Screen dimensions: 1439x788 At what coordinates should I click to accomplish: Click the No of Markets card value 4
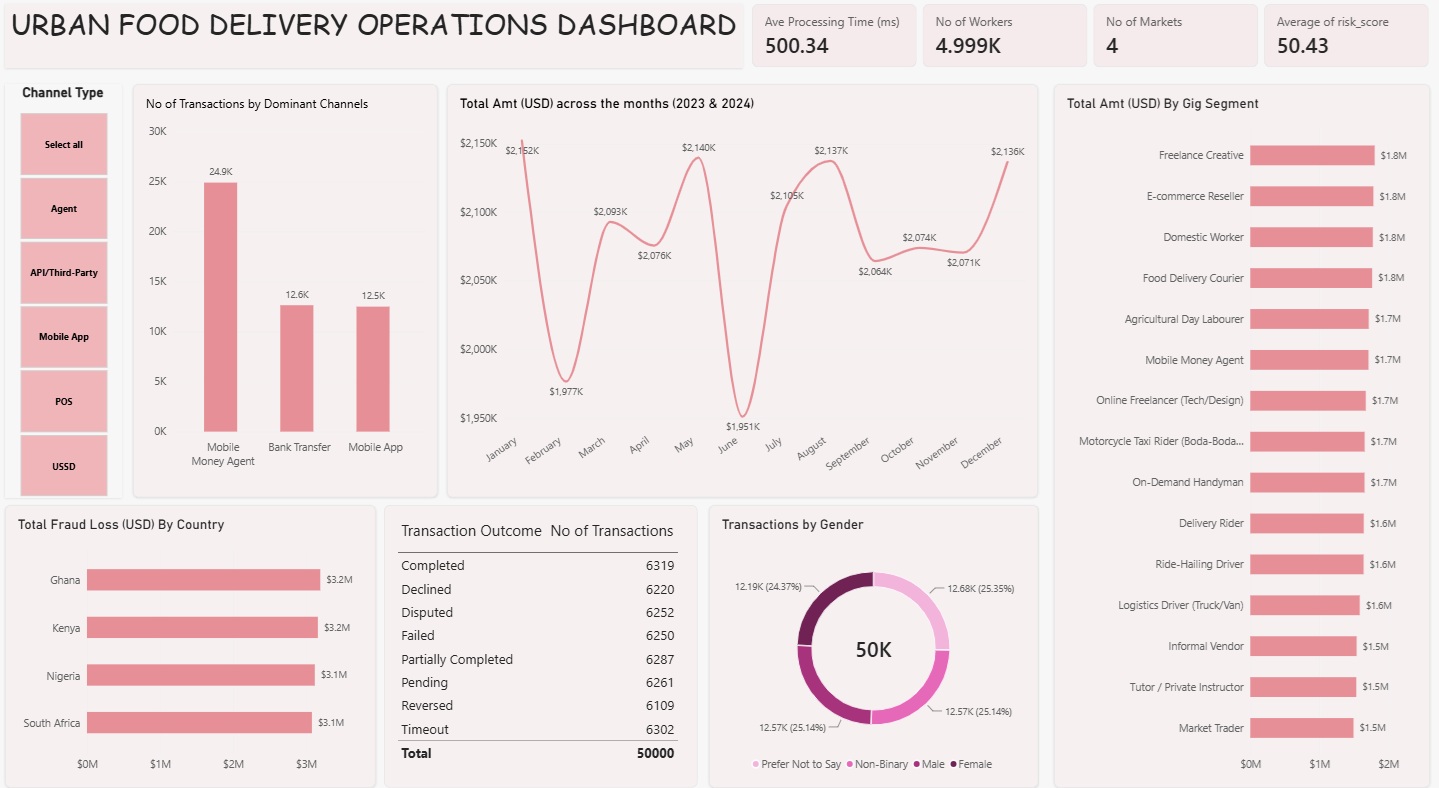[x=1112, y=45]
